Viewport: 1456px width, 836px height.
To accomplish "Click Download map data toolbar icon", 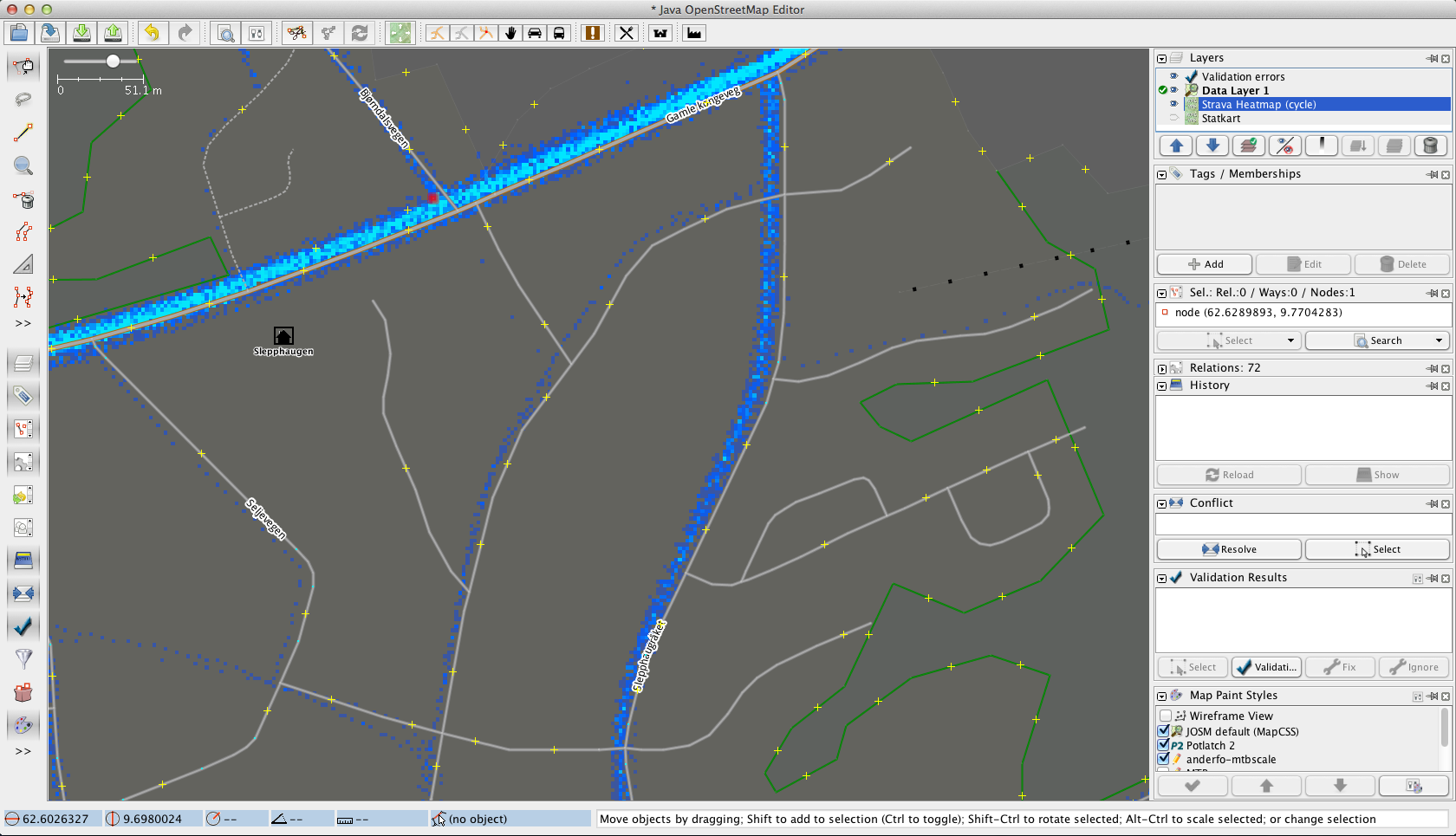I will [81, 33].
